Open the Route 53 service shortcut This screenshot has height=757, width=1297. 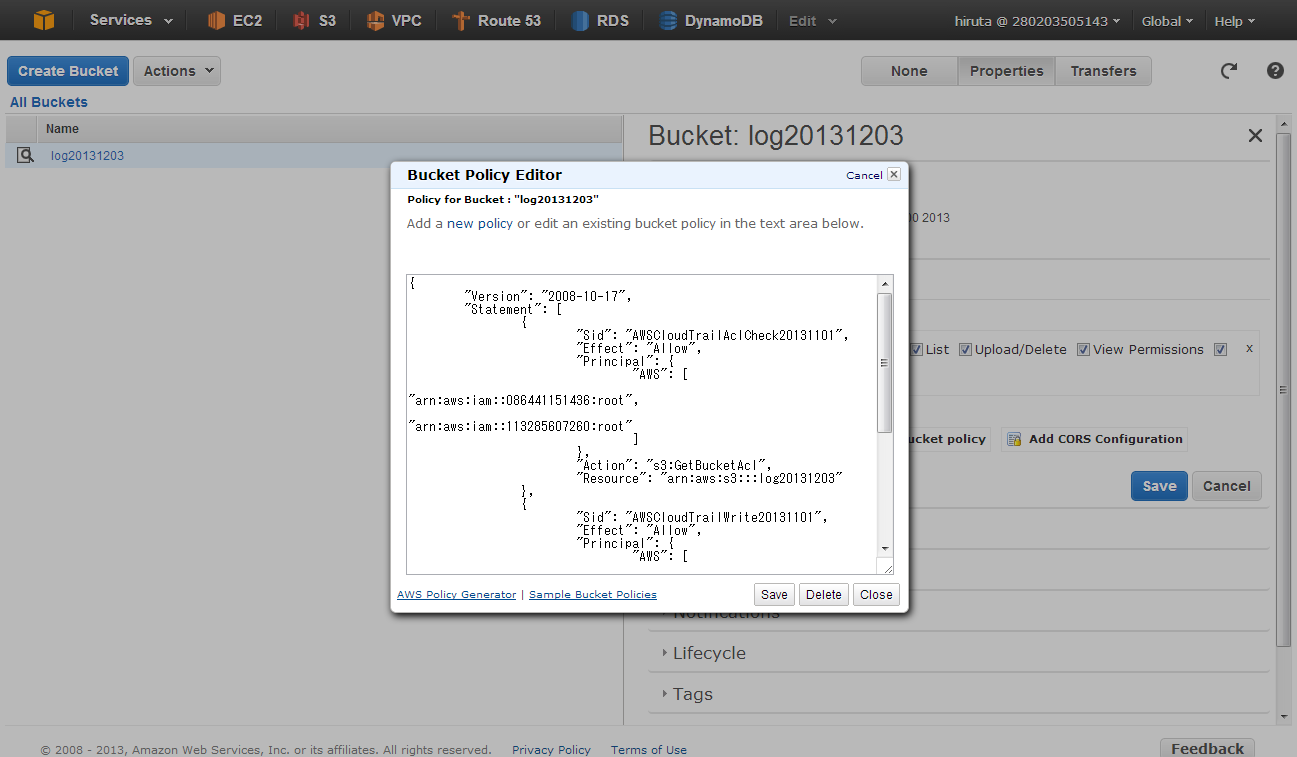pos(496,20)
